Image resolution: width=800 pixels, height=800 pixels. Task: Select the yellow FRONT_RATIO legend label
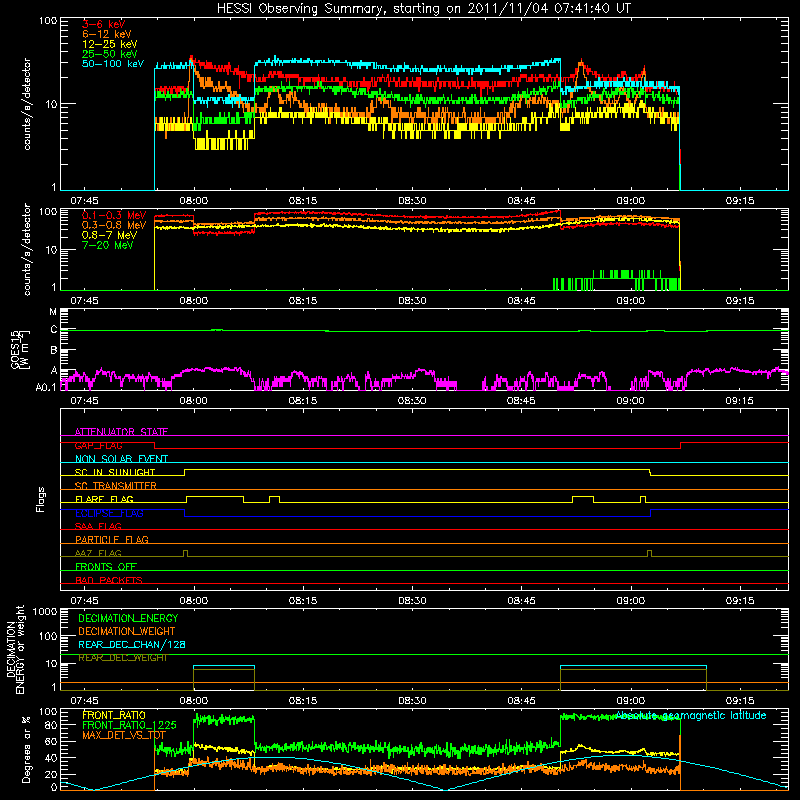click(x=114, y=715)
